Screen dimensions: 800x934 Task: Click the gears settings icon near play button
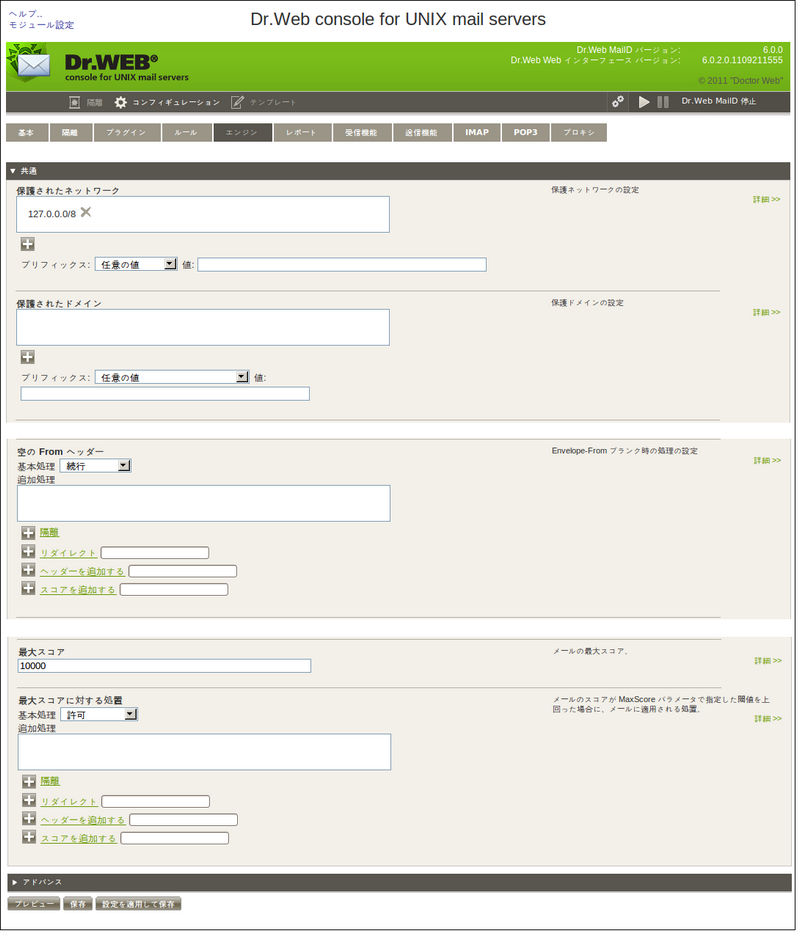pyautogui.click(x=618, y=102)
